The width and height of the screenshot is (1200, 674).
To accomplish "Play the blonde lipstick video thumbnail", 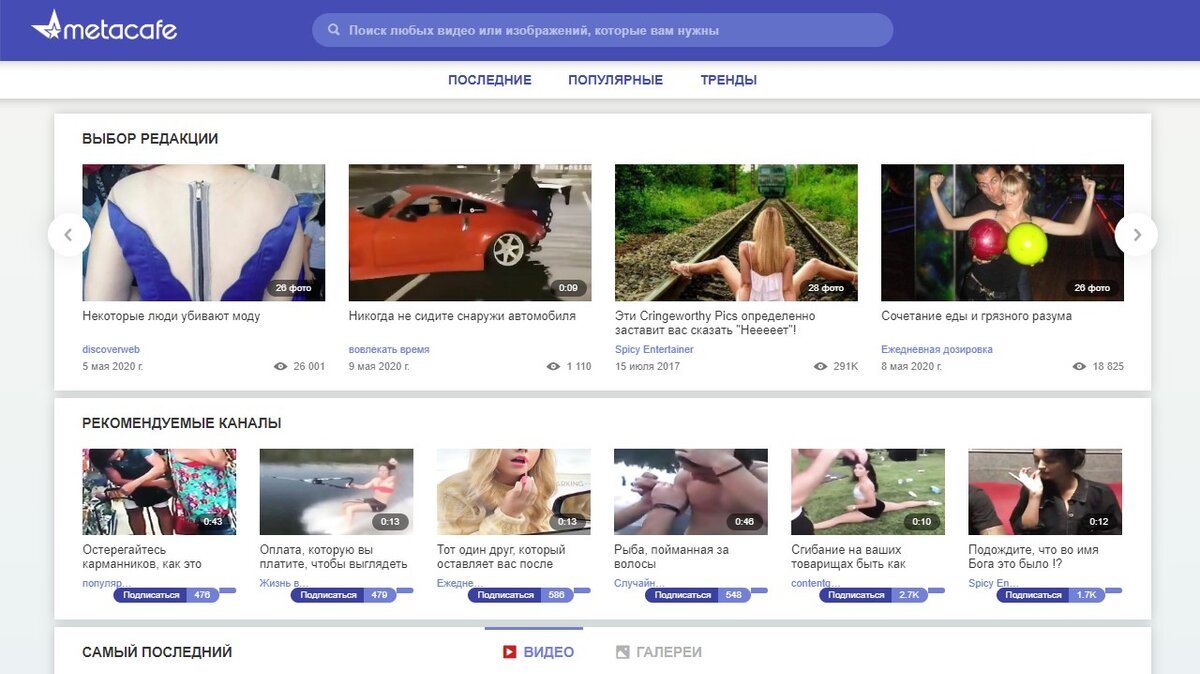I will point(514,492).
